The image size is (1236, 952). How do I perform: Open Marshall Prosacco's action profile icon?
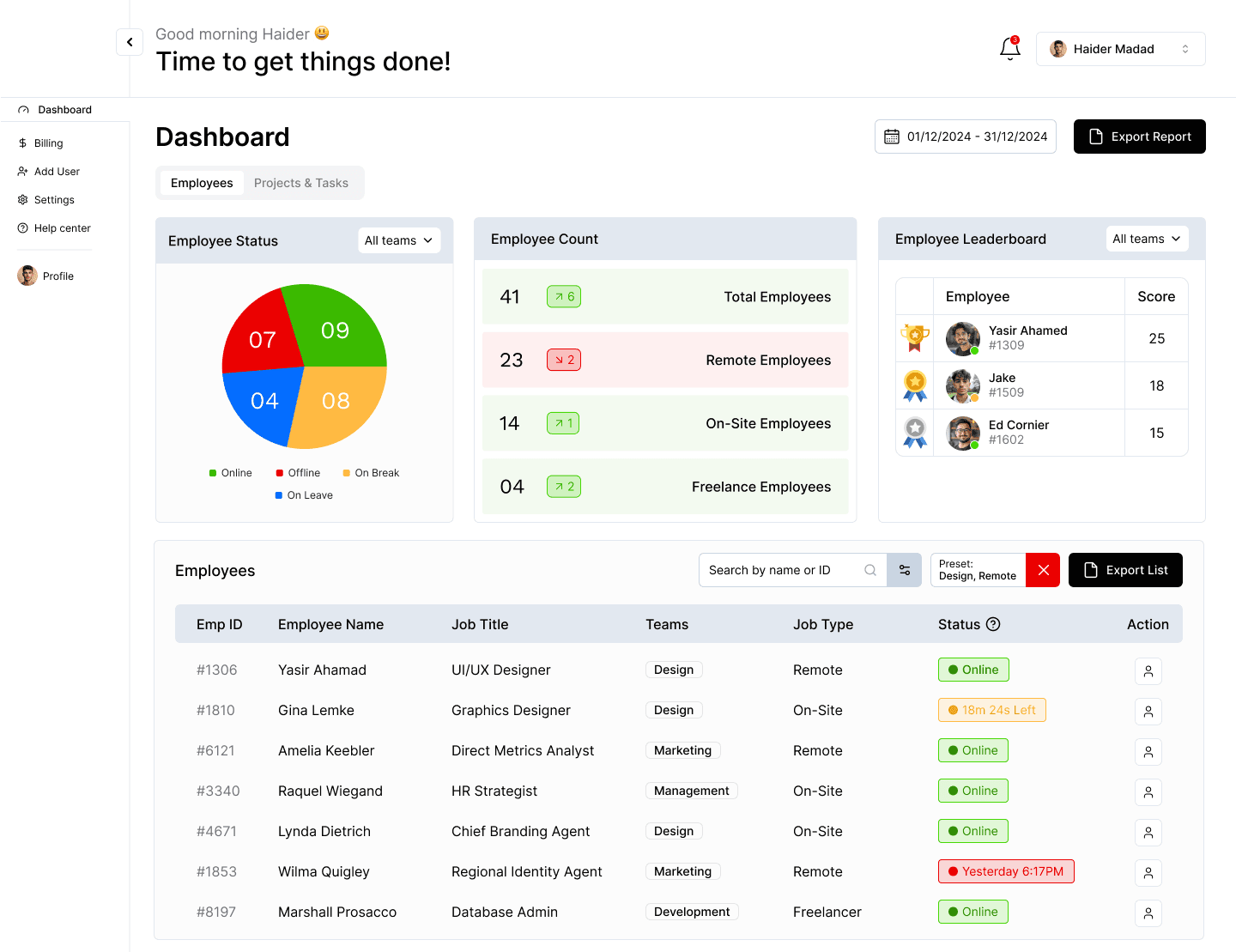[1148, 913]
